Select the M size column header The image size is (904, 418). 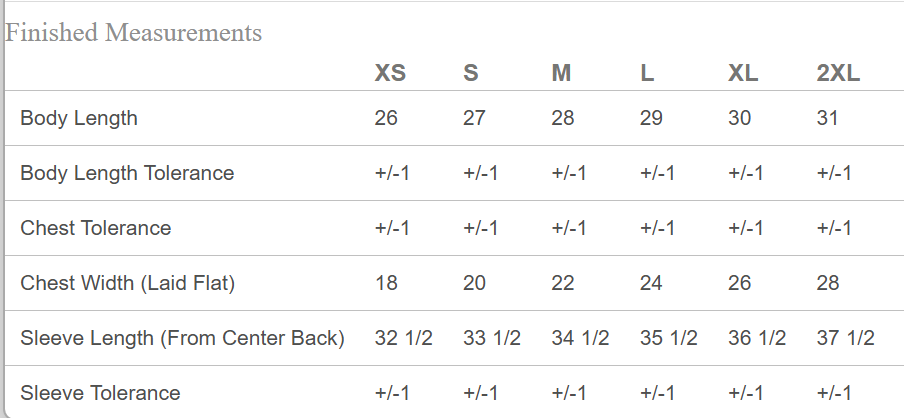pyautogui.click(x=561, y=73)
